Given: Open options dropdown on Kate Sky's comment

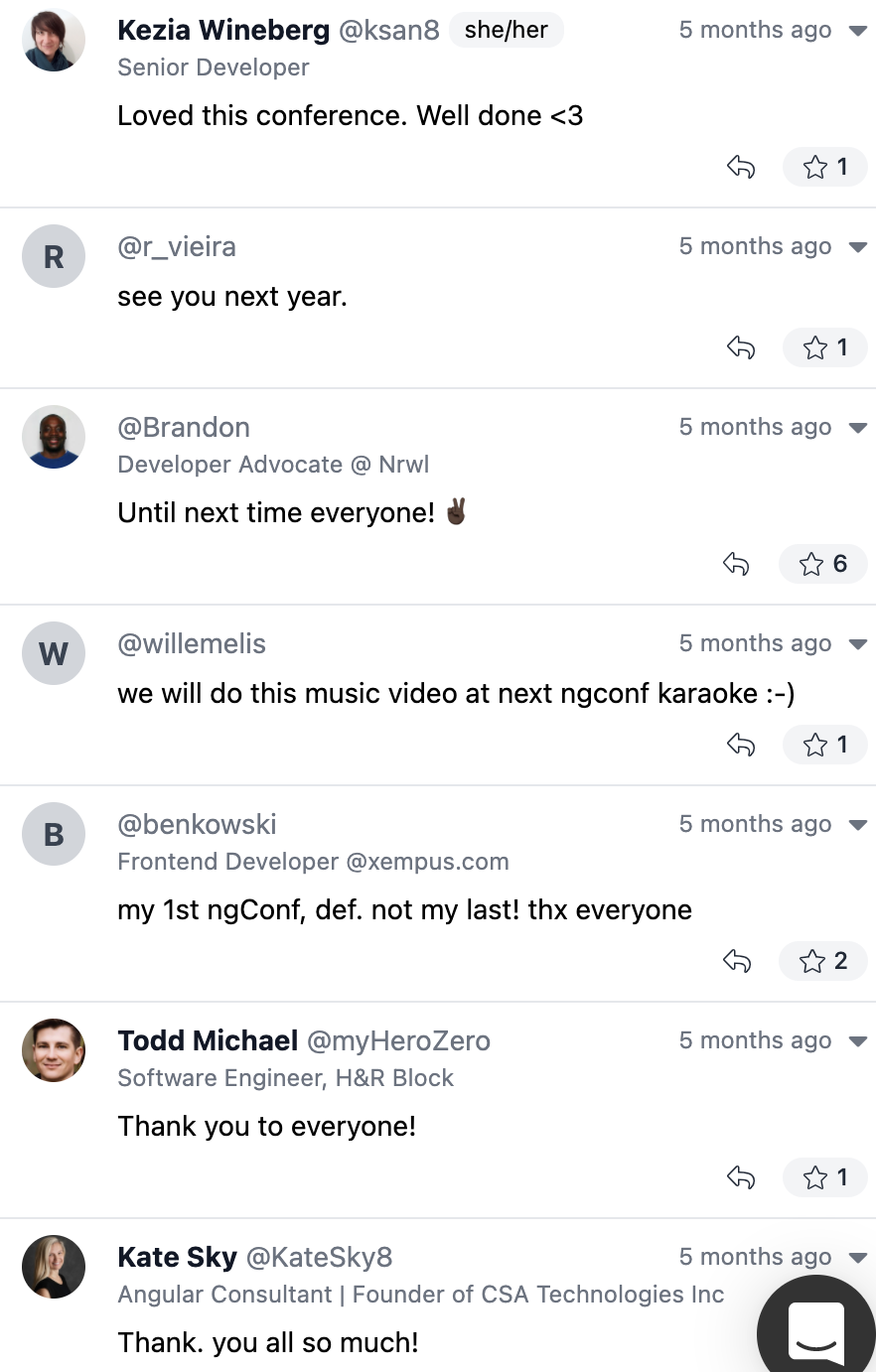Looking at the screenshot, I should tap(858, 1258).
